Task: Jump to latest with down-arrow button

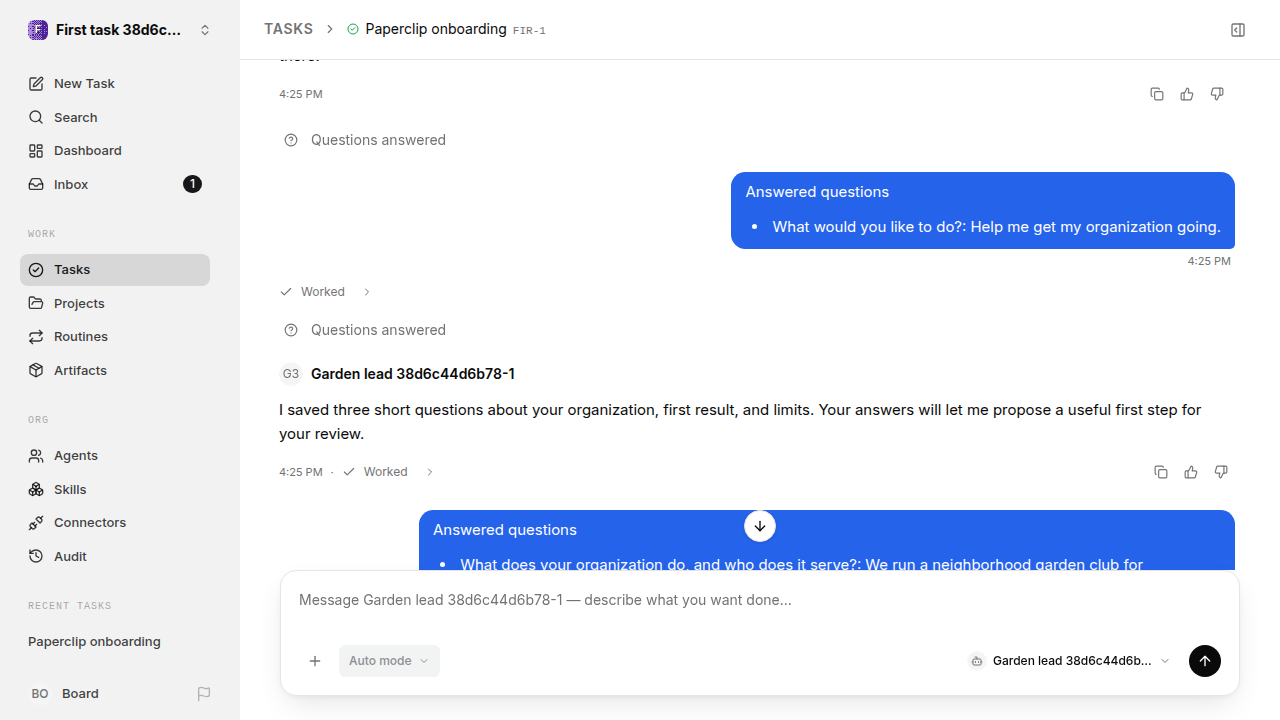Action: point(760,526)
